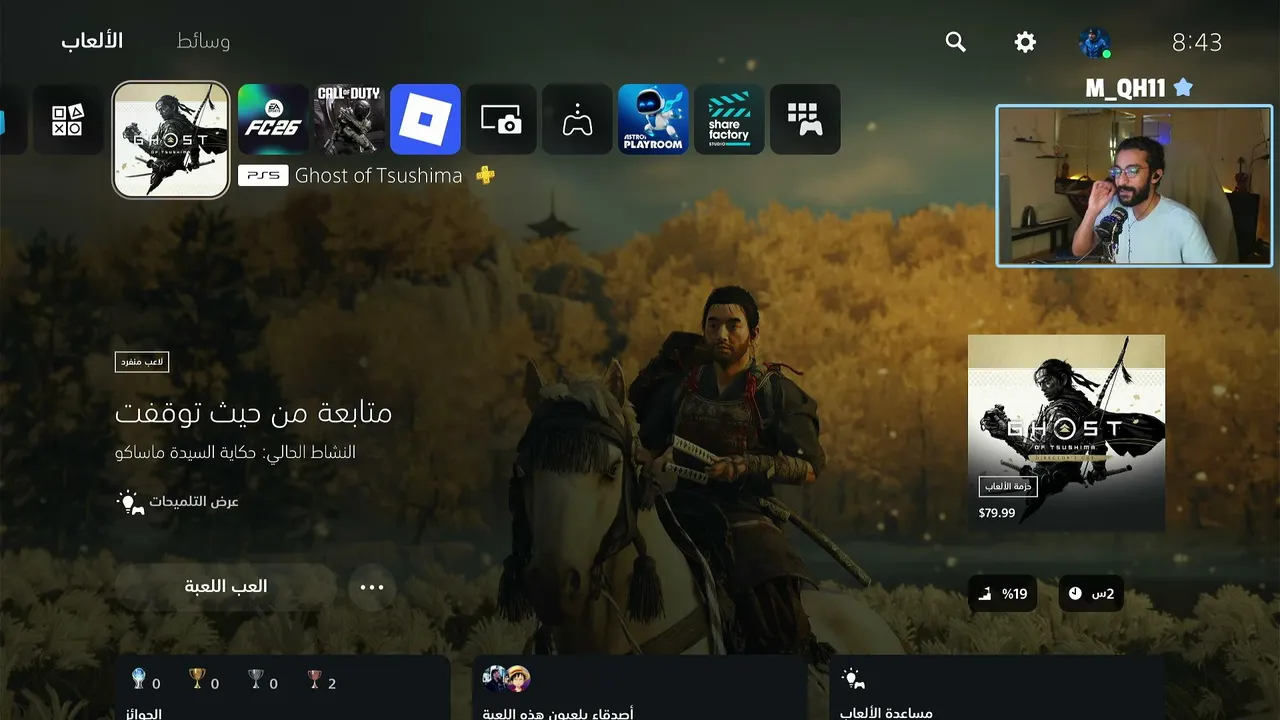Click the 8:43 clock
1280x720 pixels.
pyautogui.click(x=1197, y=42)
